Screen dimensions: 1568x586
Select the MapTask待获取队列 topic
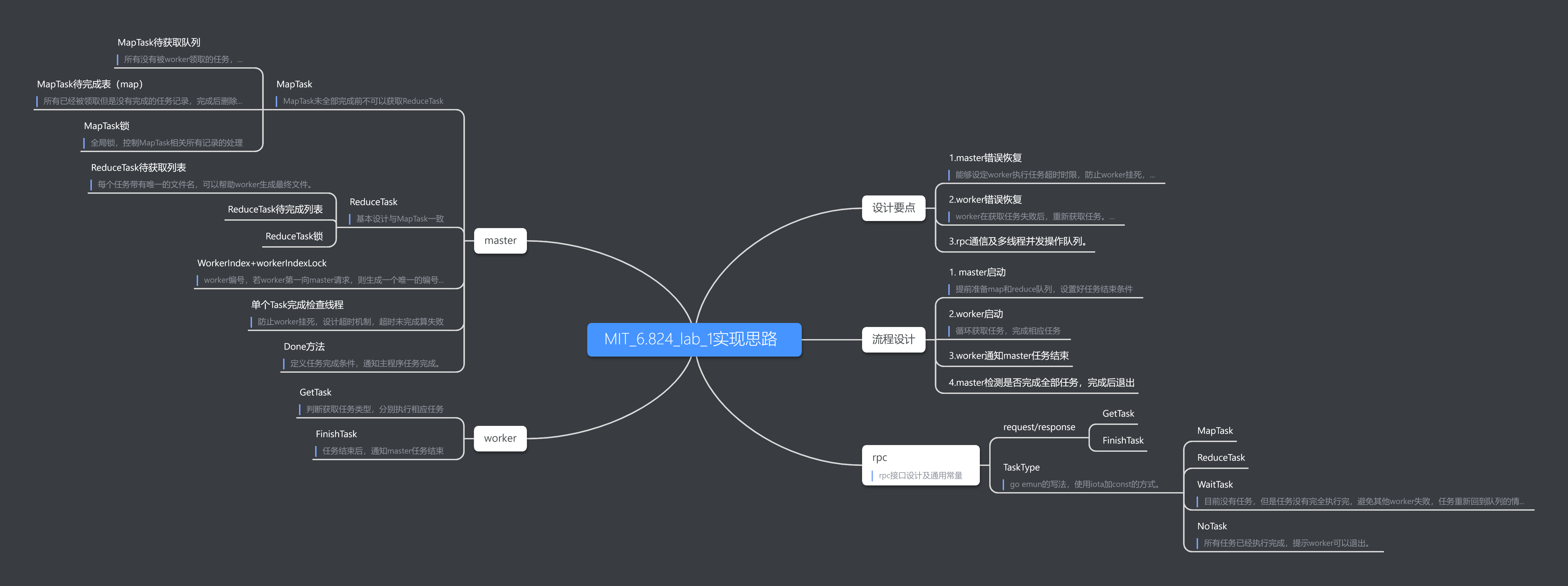click(x=159, y=43)
